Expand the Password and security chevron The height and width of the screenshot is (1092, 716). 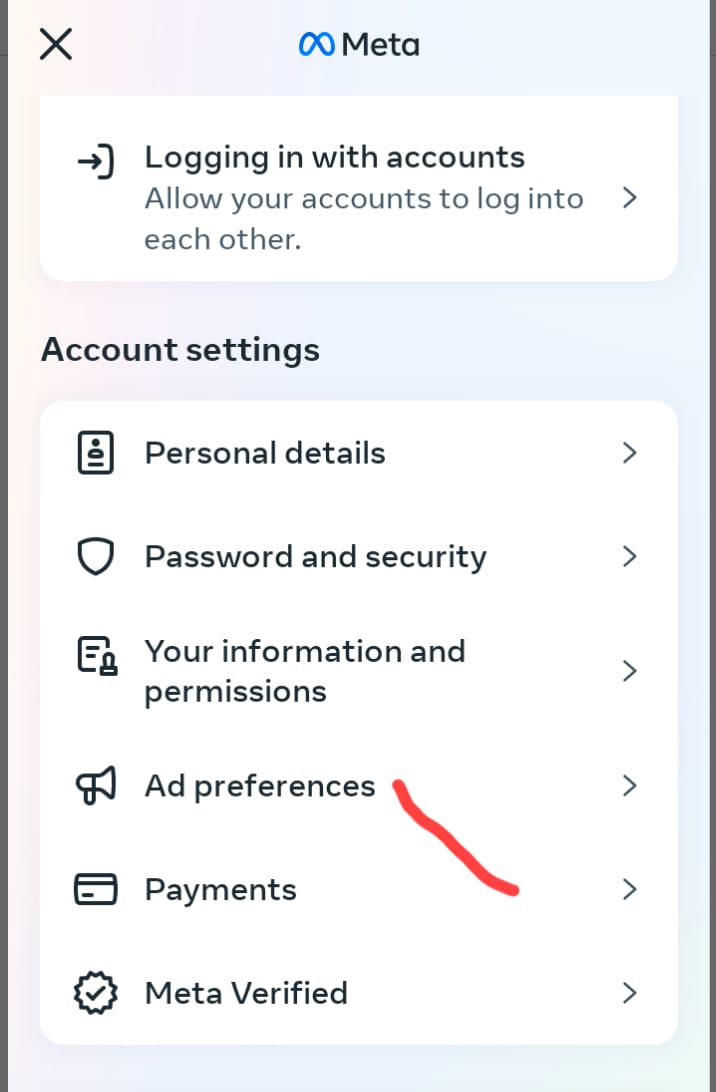pyautogui.click(x=630, y=556)
